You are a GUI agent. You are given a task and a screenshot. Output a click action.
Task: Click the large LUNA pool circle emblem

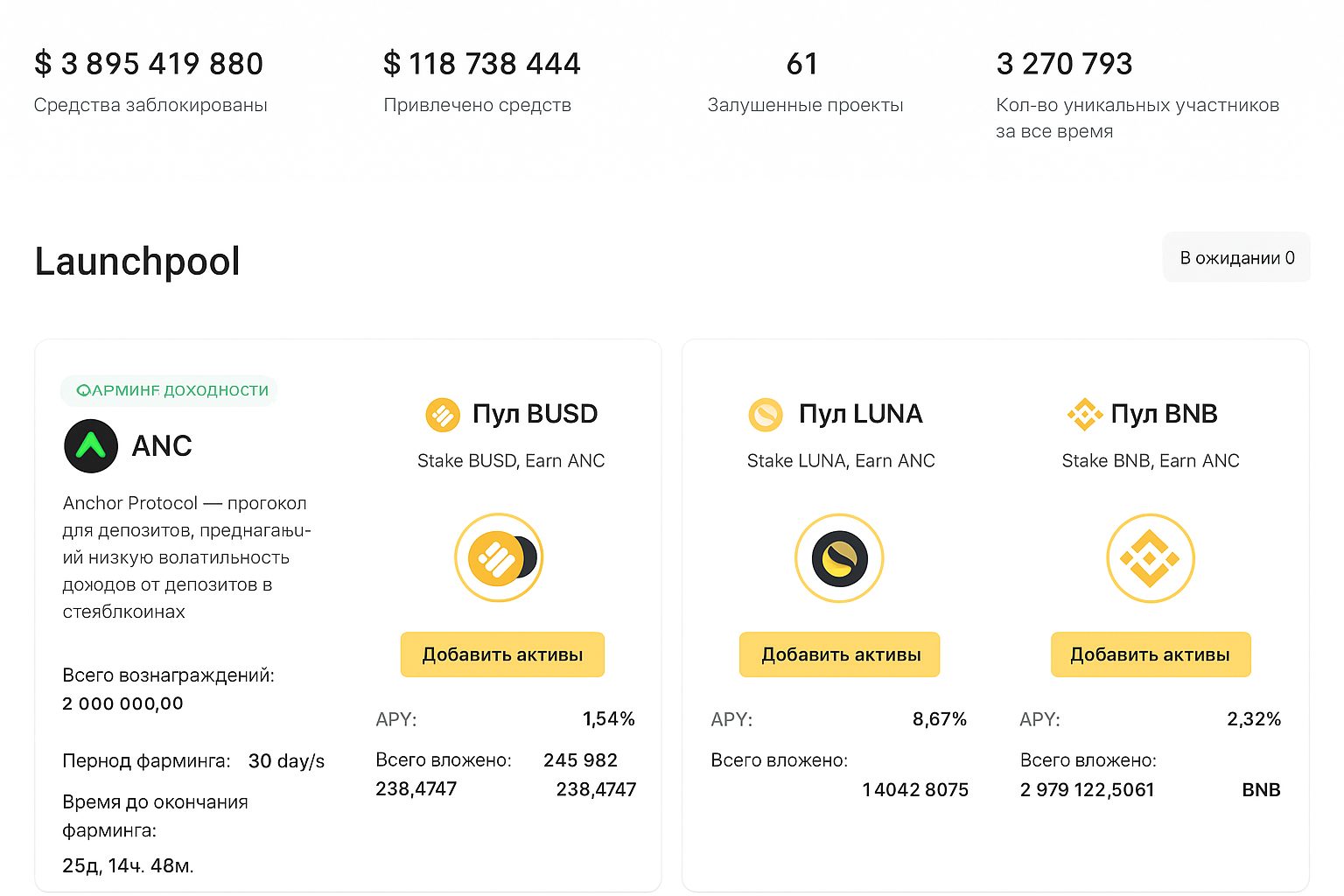pos(838,557)
